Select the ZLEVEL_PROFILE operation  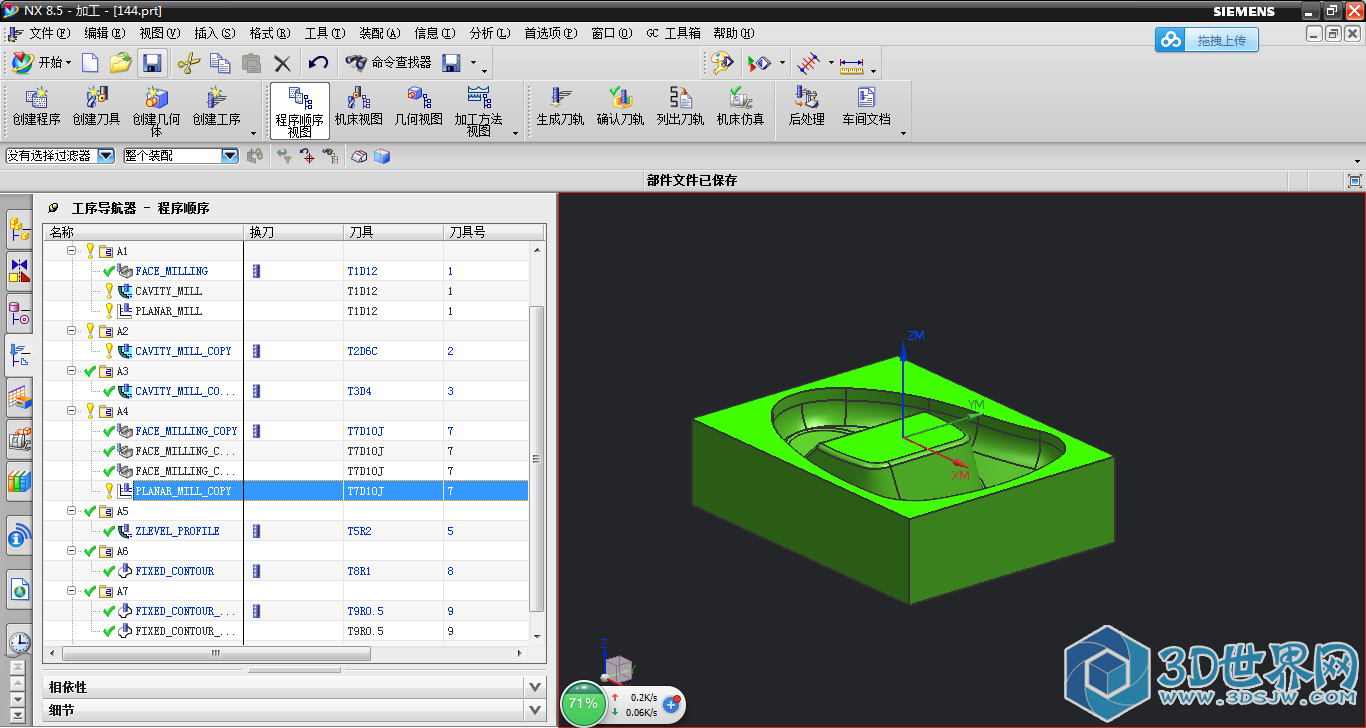pyautogui.click(x=177, y=531)
